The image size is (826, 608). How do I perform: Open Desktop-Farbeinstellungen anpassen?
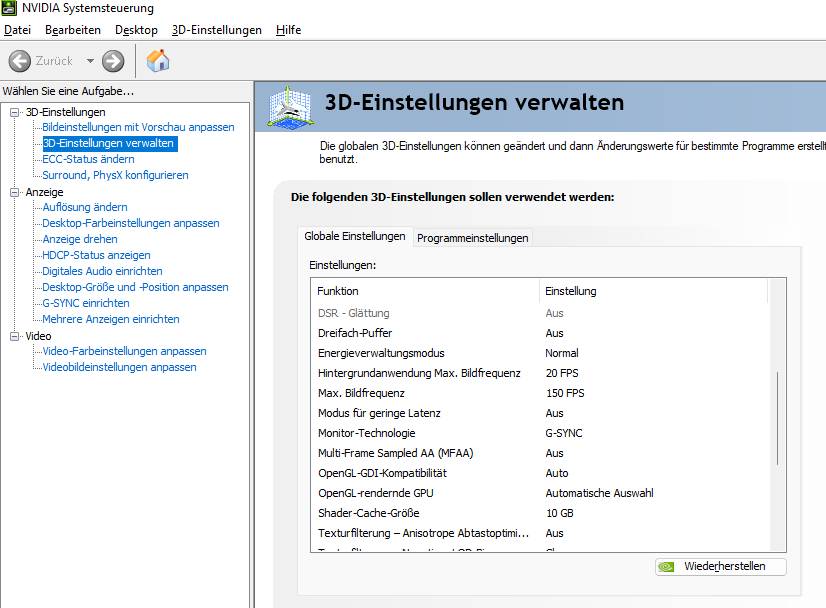click(131, 223)
